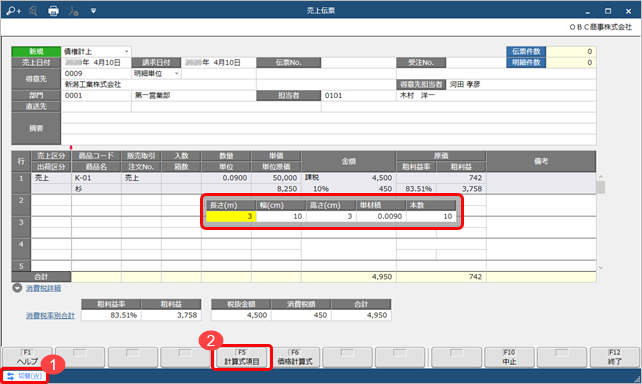Open the 明細単位 dropdown
Viewport: 642px width, 384px height.
coord(177,74)
